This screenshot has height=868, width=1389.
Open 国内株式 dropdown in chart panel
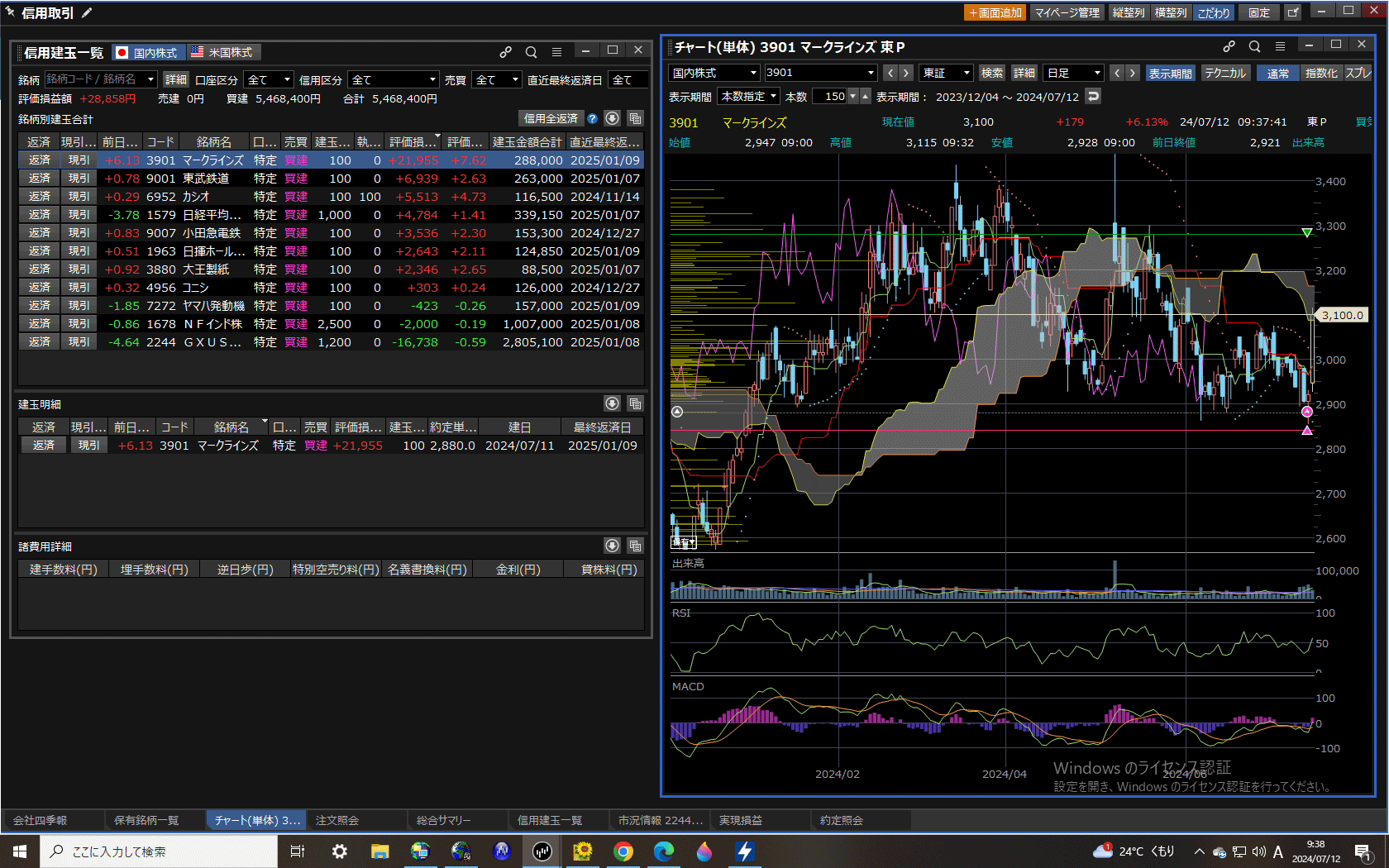(x=714, y=73)
